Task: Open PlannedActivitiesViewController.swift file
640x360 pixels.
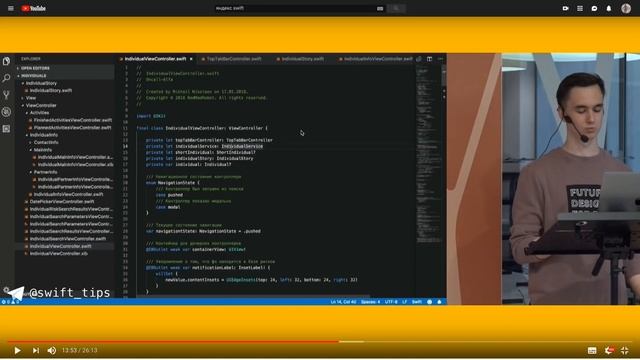Action: click(x=72, y=128)
